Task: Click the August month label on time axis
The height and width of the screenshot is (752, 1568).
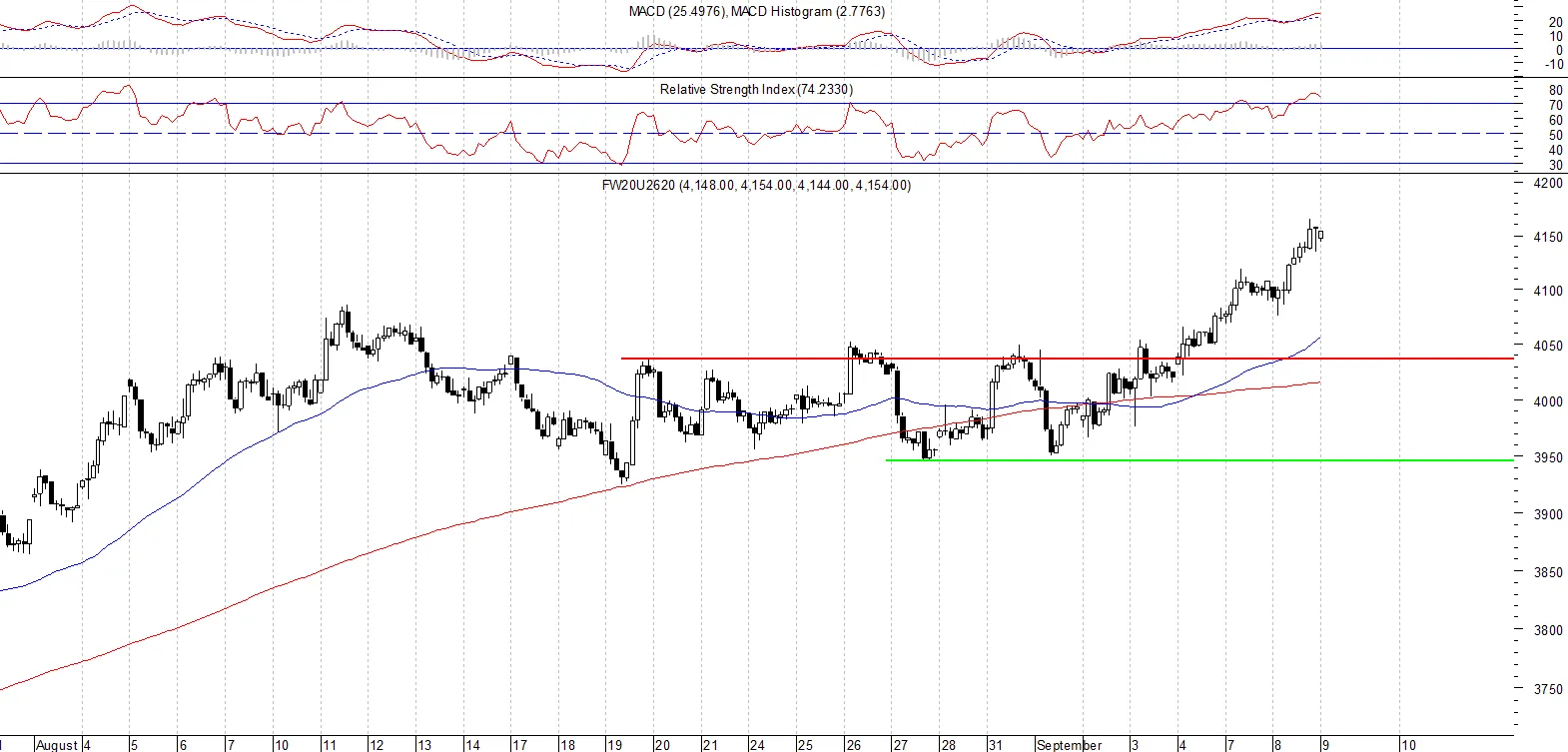Action: click(56, 744)
